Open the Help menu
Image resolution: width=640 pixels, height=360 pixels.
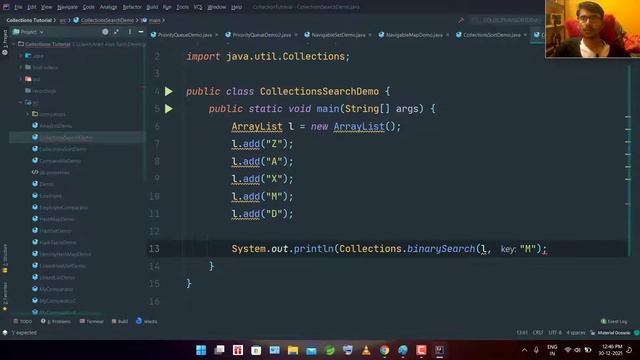coord(236,7)
